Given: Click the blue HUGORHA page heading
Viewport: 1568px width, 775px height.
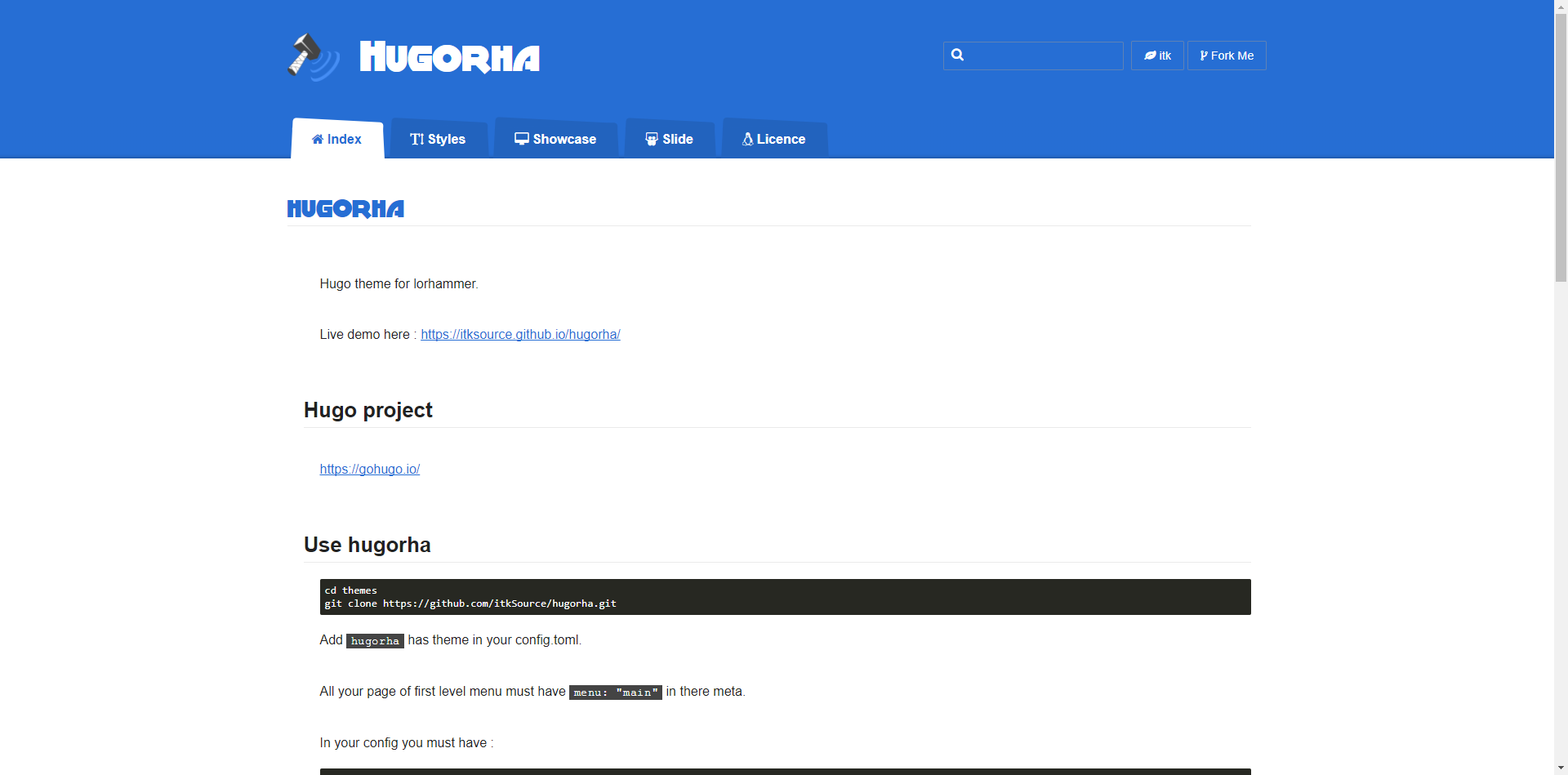Looking at the screenshot, I should pyautogui.click(x=345, y=209).
